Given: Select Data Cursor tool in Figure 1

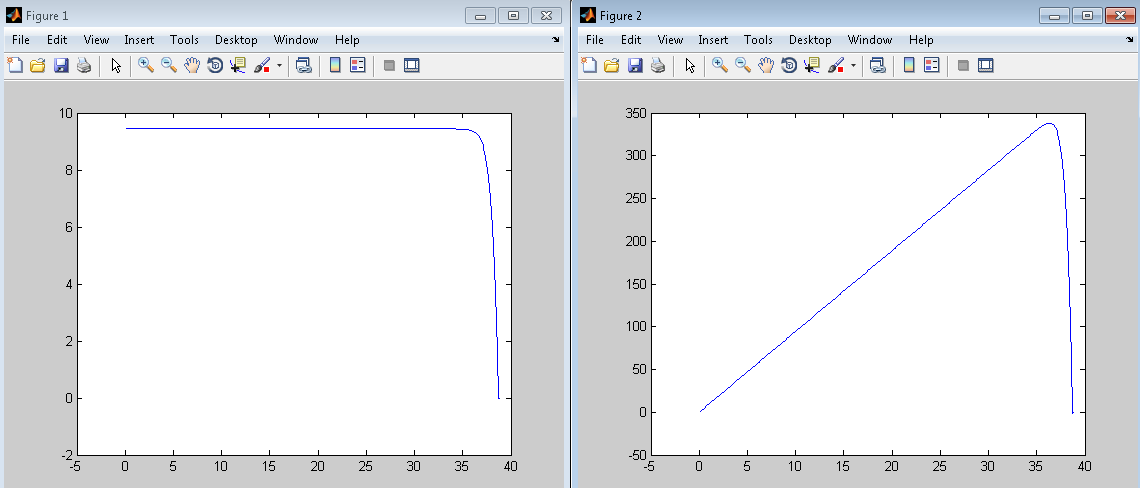Looking at the screenshot, I should (x=238, y=66).
